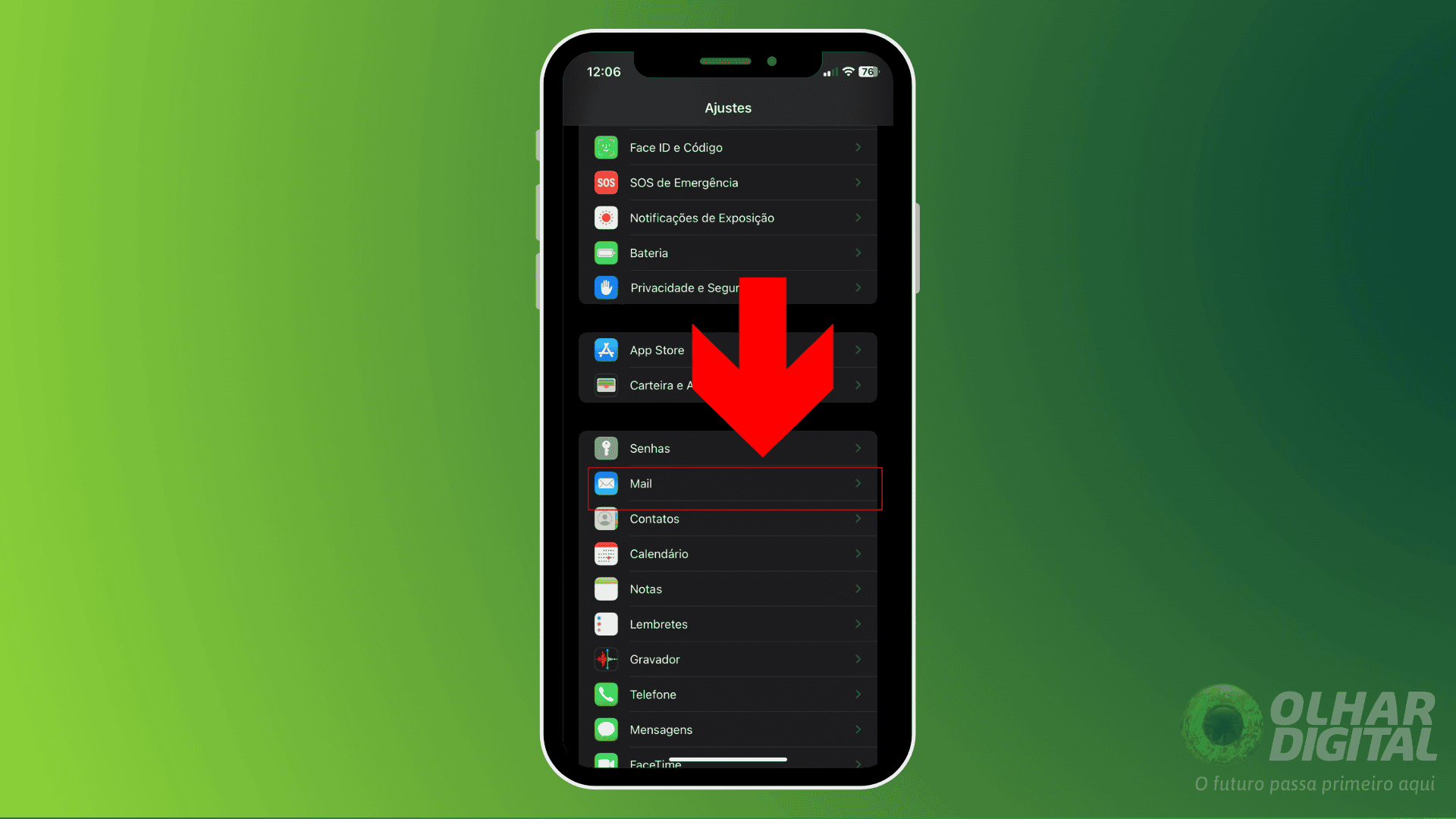Open Notificações de Exposição settings
1456x819 pixels.
pos(728,217)
